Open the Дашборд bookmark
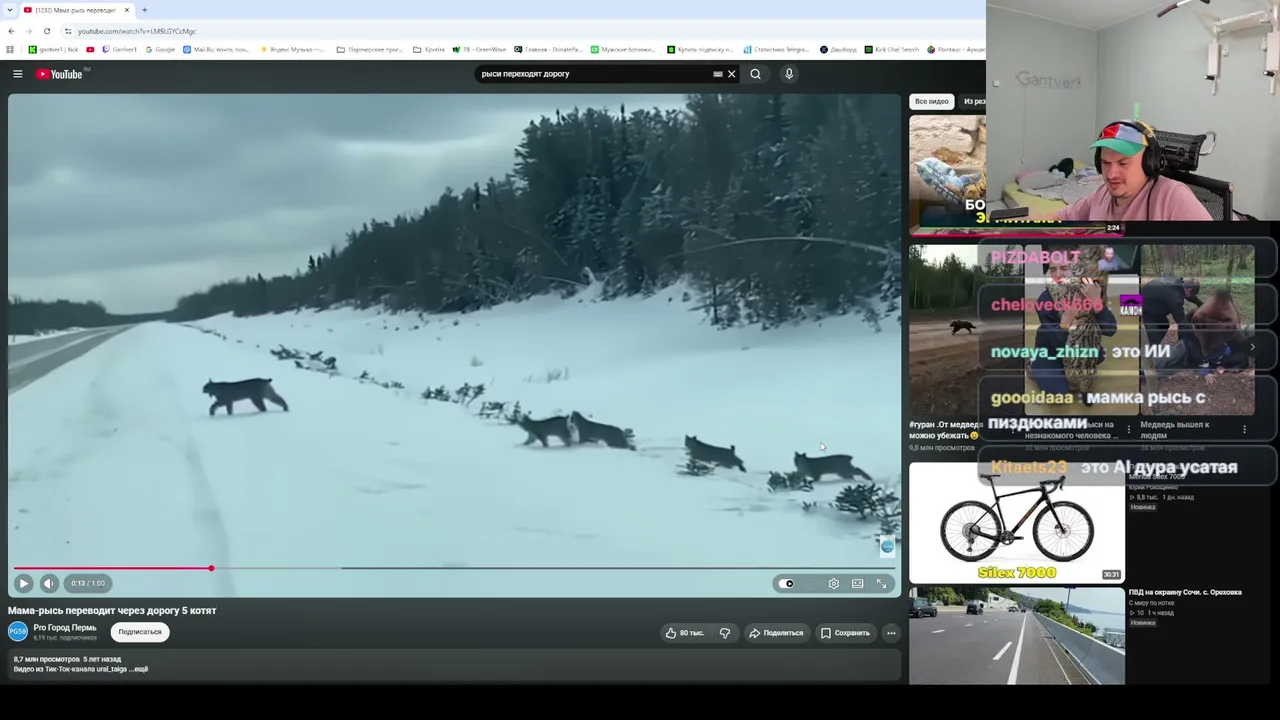 (x=838, y=49)
